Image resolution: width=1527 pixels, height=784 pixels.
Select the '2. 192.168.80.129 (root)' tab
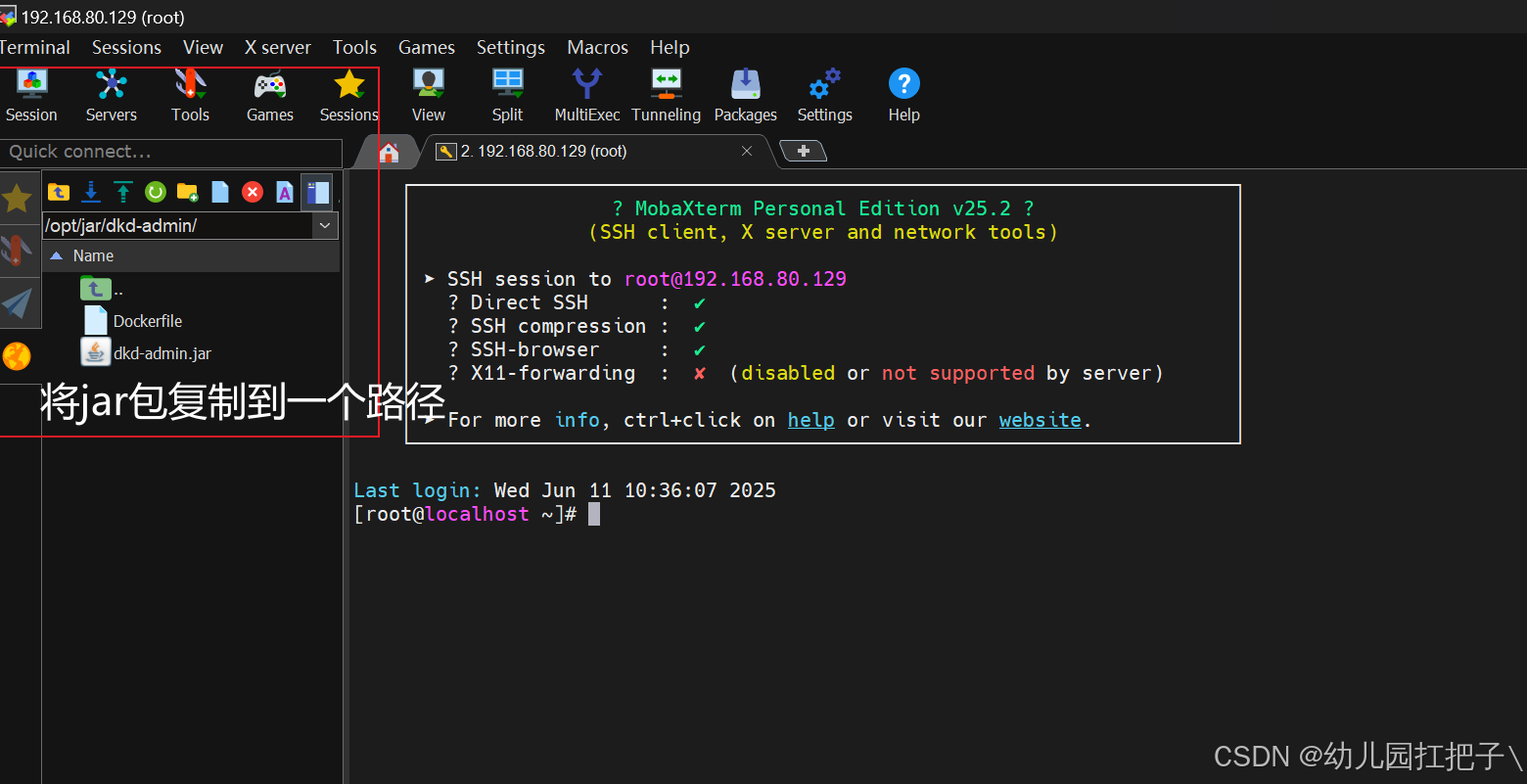click(543, 151)
